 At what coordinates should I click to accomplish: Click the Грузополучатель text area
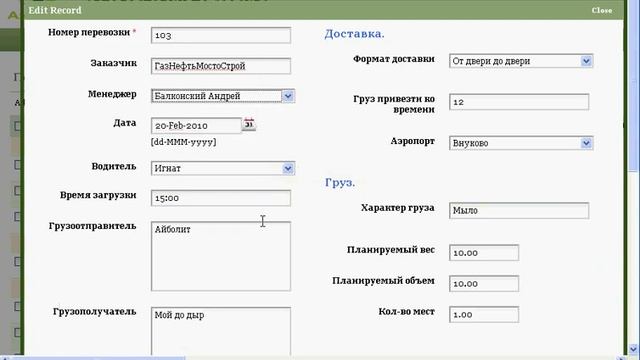[x=221, y=331]
